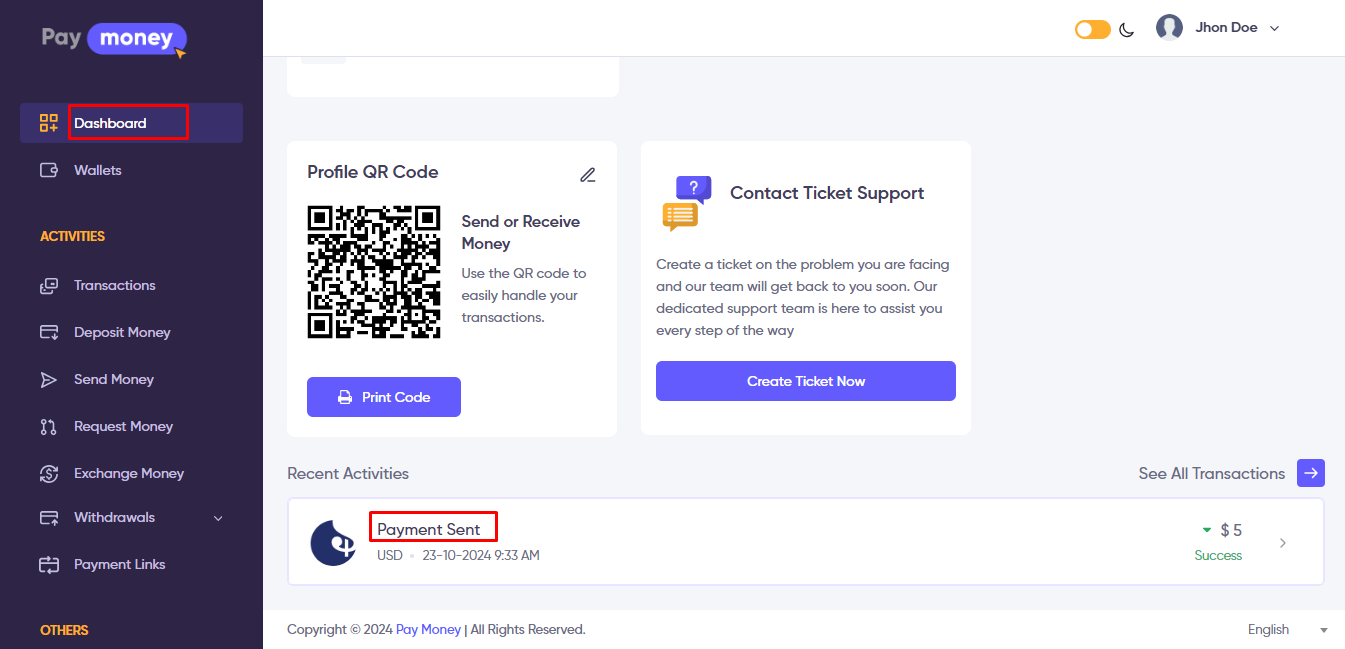Click the Exchange Money icon
The height and width of the screenshot is (649, 1345).
[x=49, y=473]
